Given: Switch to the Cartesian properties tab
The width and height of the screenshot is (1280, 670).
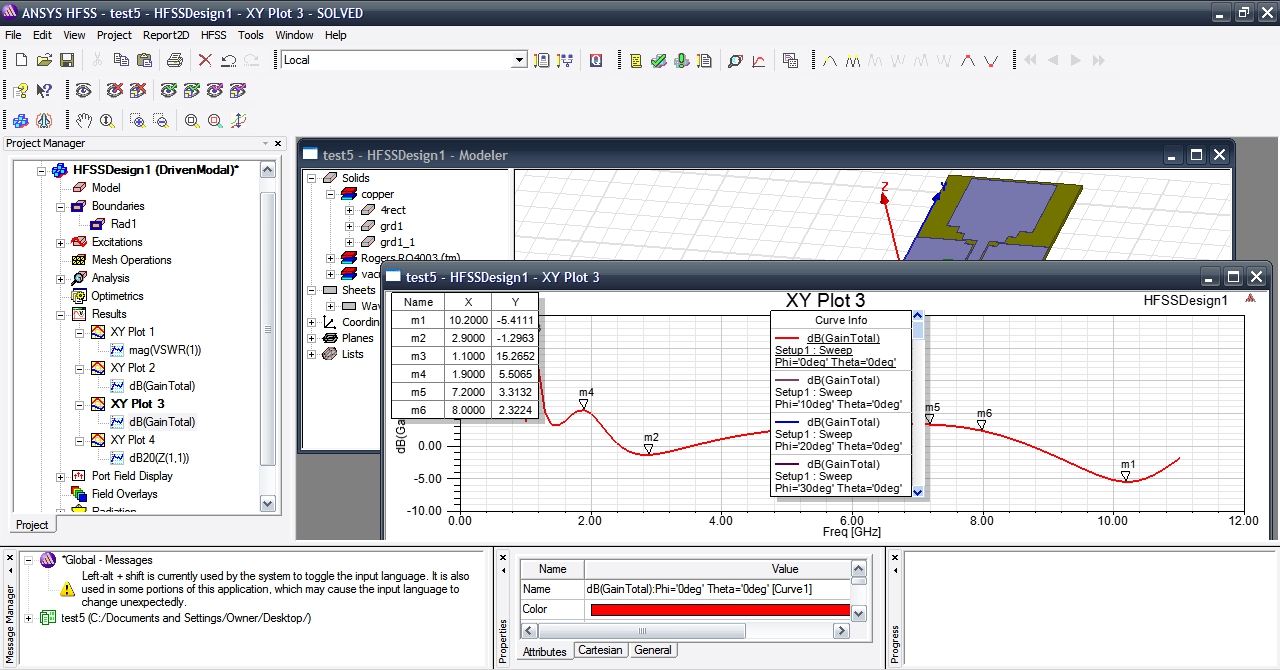Looking at the screenshot, I should tap(600, 650).
